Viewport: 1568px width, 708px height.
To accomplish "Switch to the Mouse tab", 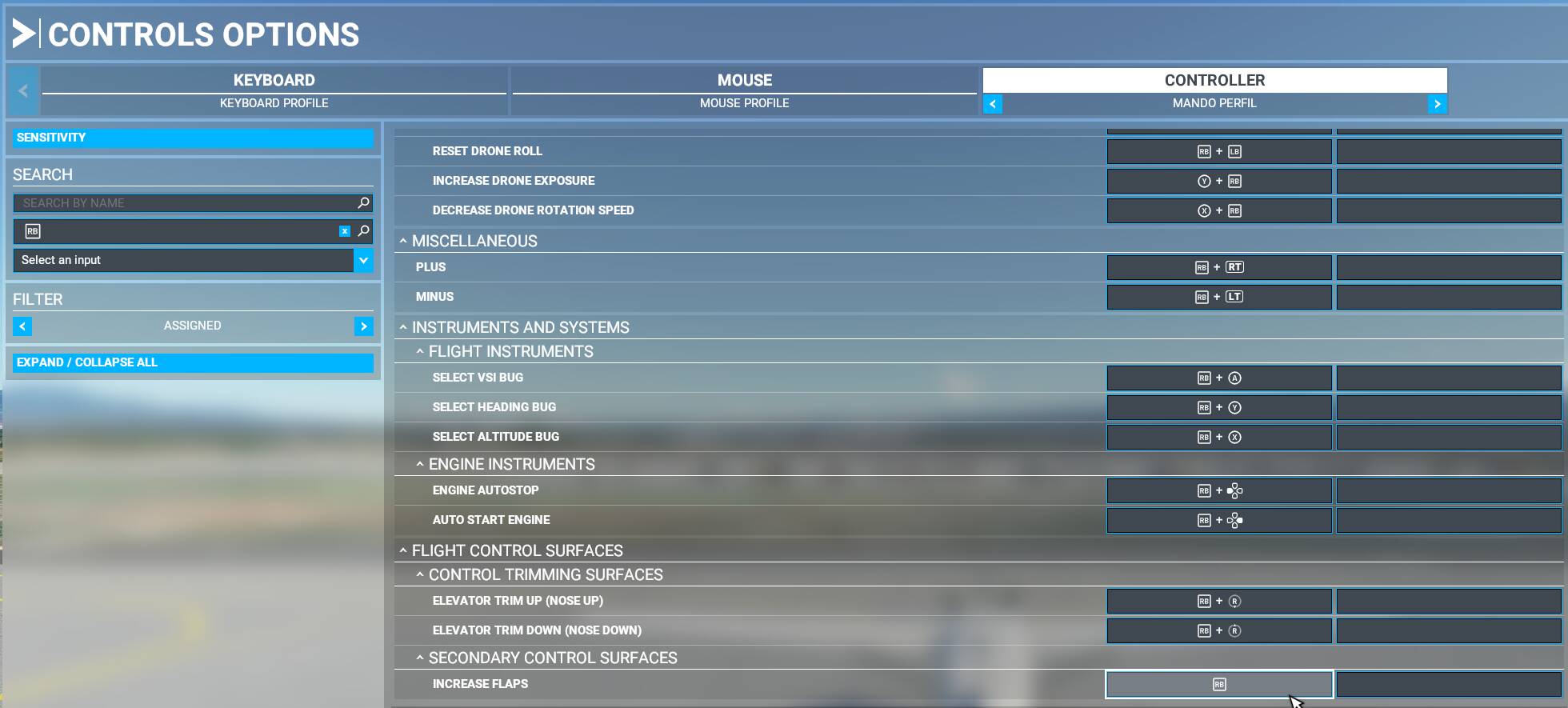I will point(744,81).
